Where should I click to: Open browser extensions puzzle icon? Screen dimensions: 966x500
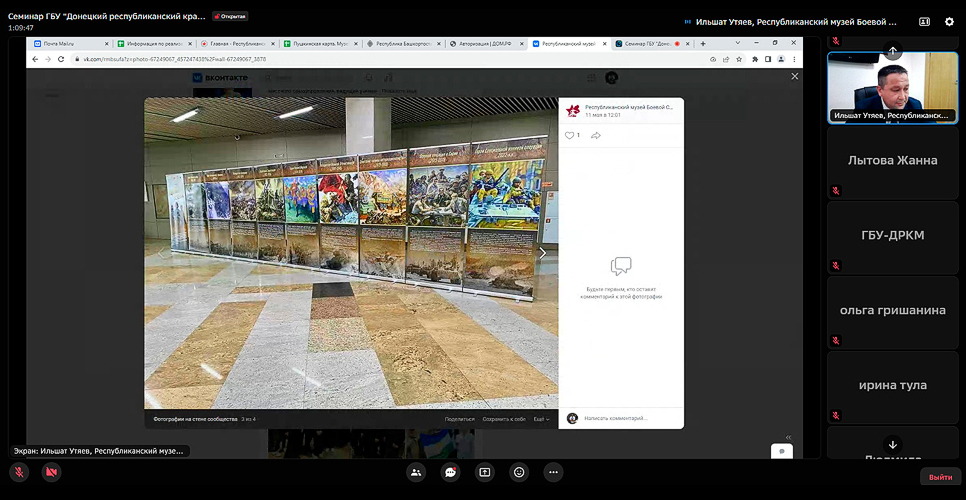click(755, 59)
